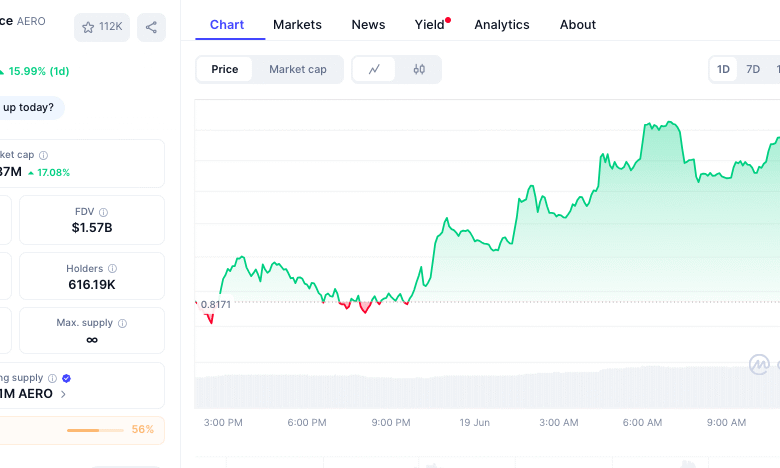This screenshot has height=468, width=780.
Task: Click the 56% supply progress bar
Action: [x=95, y=430]
